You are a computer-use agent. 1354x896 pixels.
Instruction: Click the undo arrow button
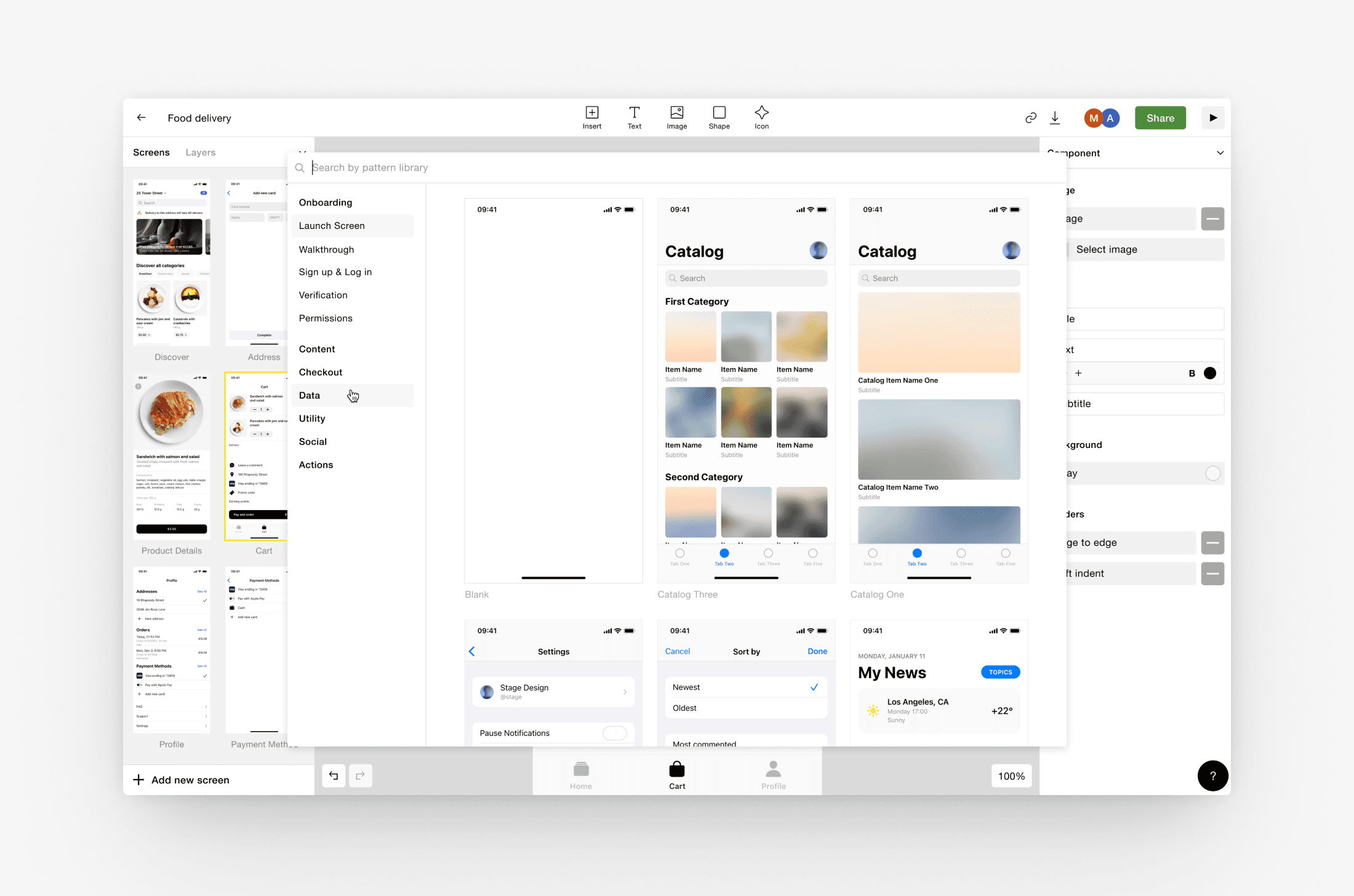pyautogui.click(x=334, y=775)
